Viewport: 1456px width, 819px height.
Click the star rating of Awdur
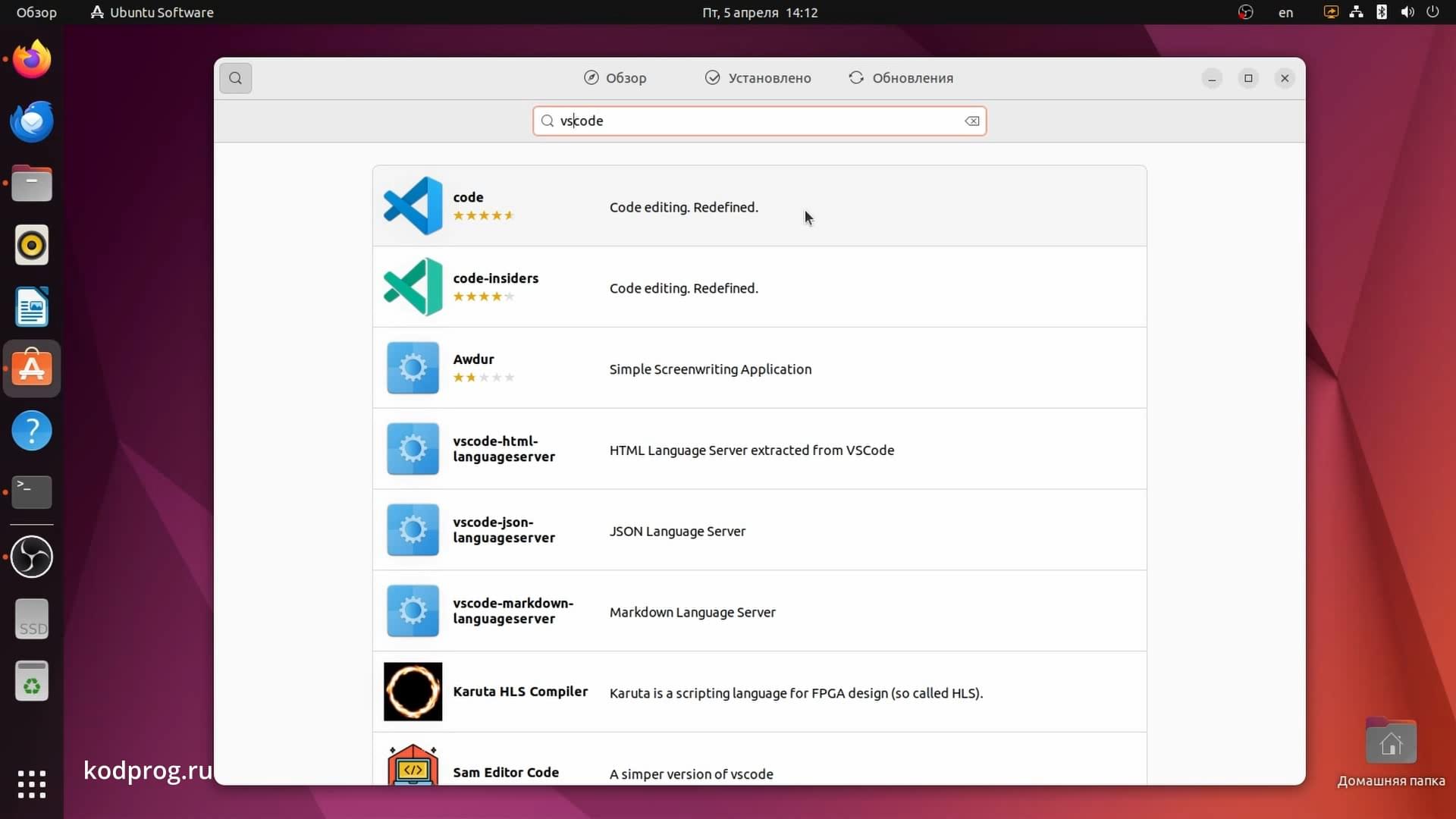pyautogui.click(x=484, y=378)
